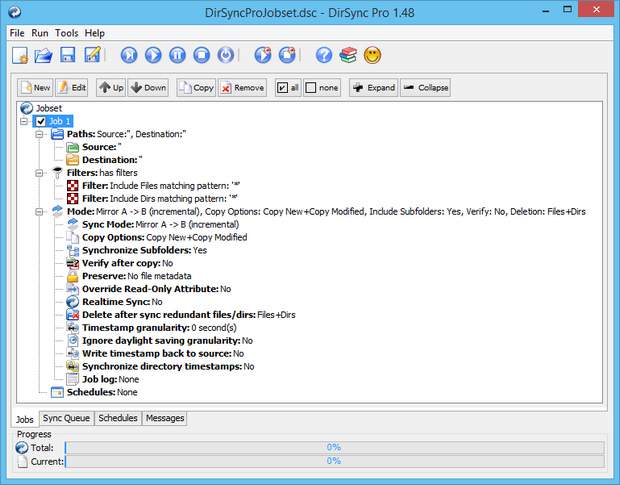Select all jobs with 'all' button

[288, 88]
